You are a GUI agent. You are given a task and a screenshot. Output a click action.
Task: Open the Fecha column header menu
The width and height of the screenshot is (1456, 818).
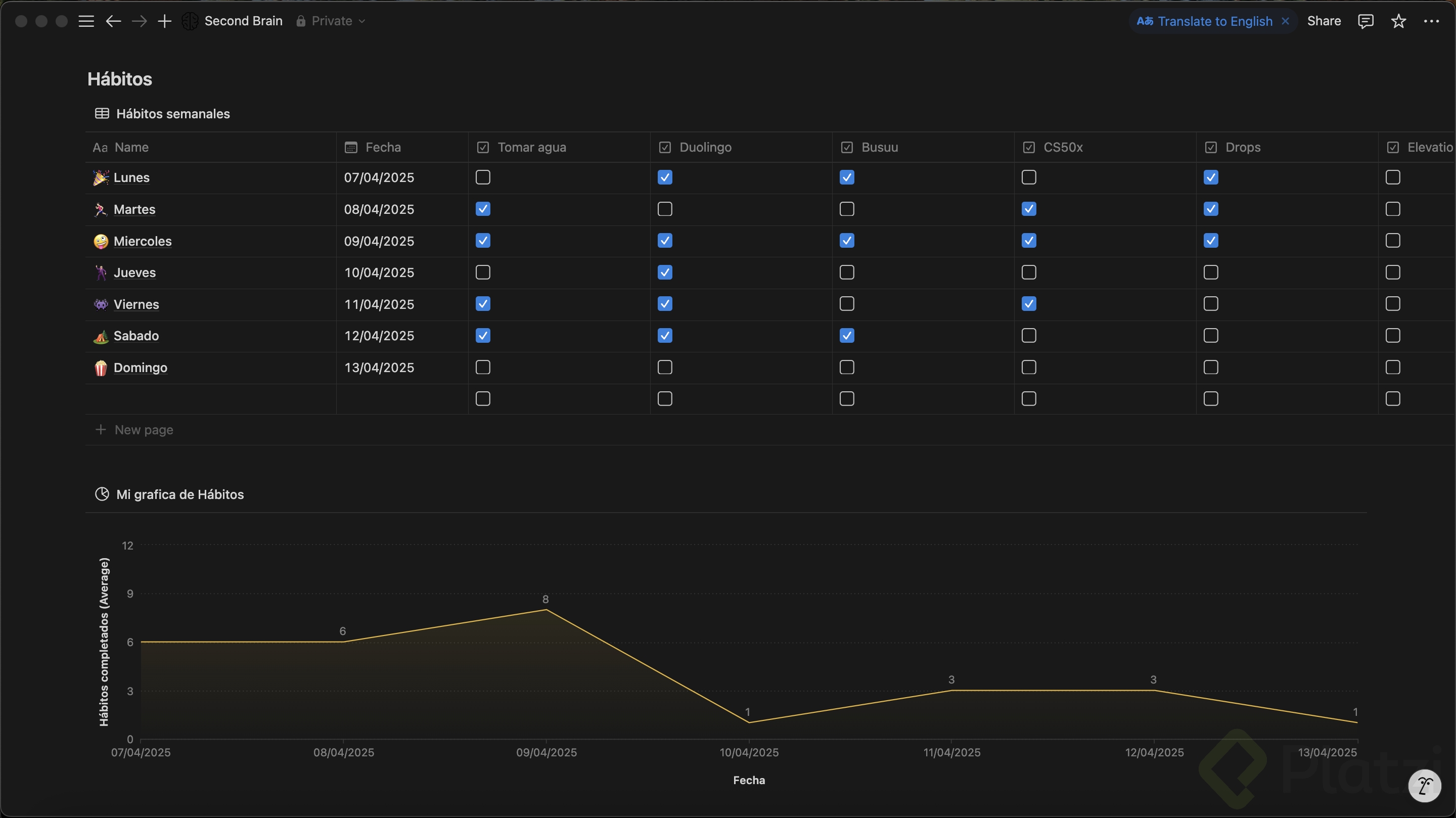pyautogui.click(x=383, y=147)
